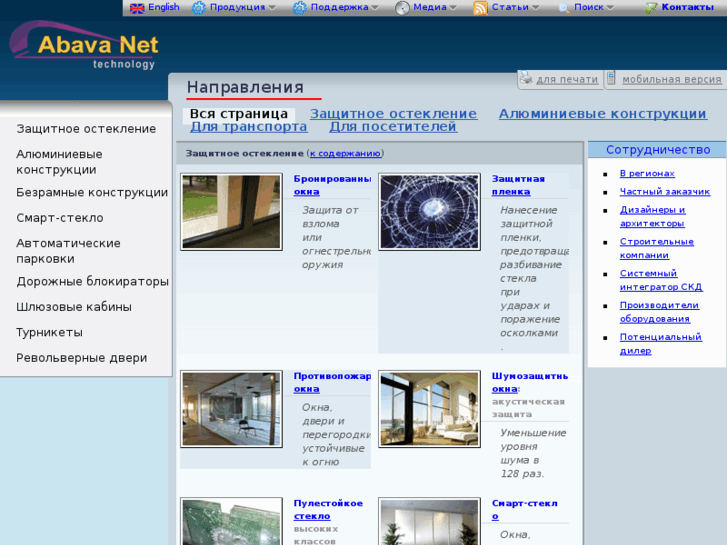This screenshot has width=727, height=545.
Task: Open the мобильная версия link
Action: pos(672,79)
